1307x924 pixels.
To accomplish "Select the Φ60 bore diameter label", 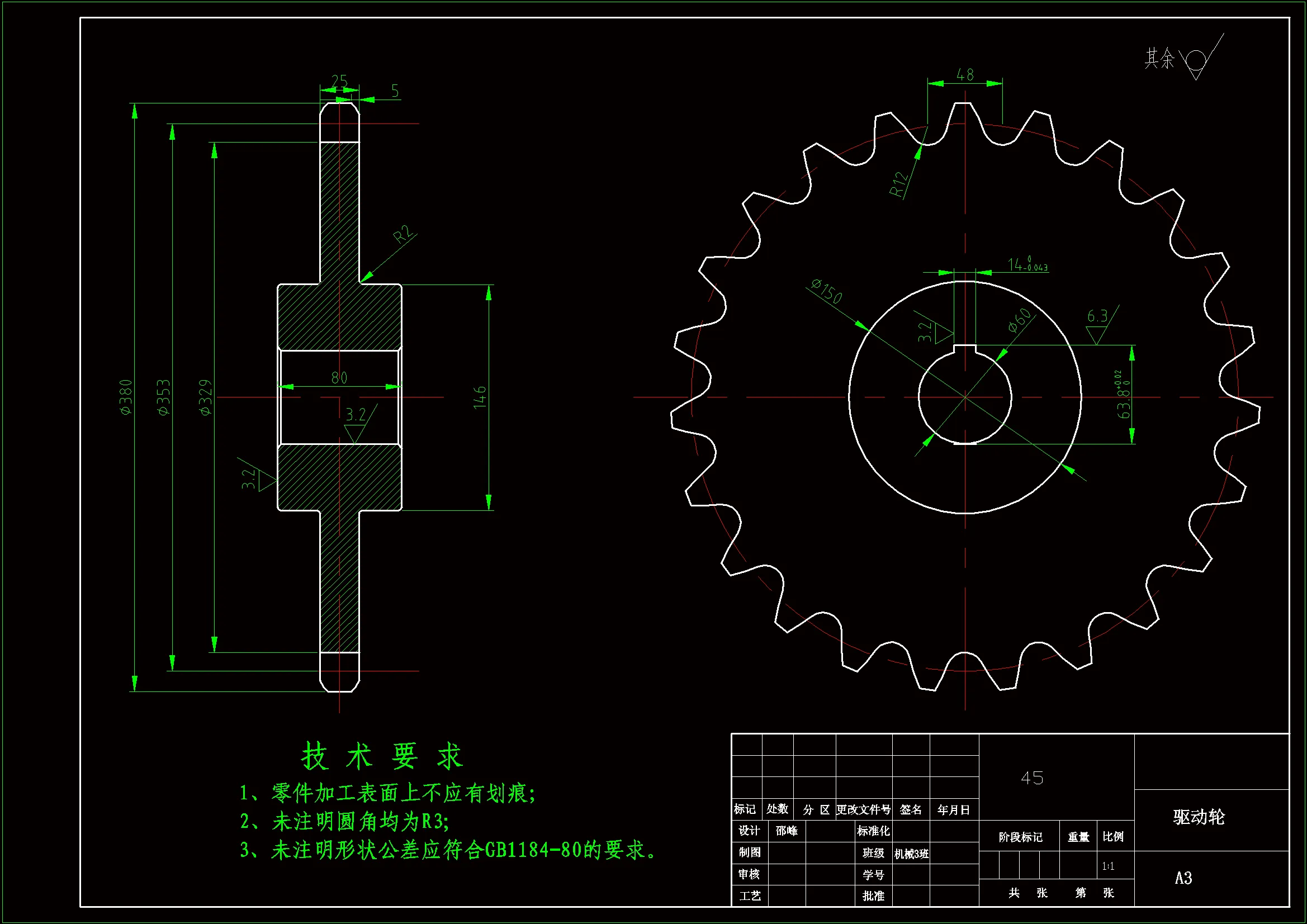I will (1019, 320).
